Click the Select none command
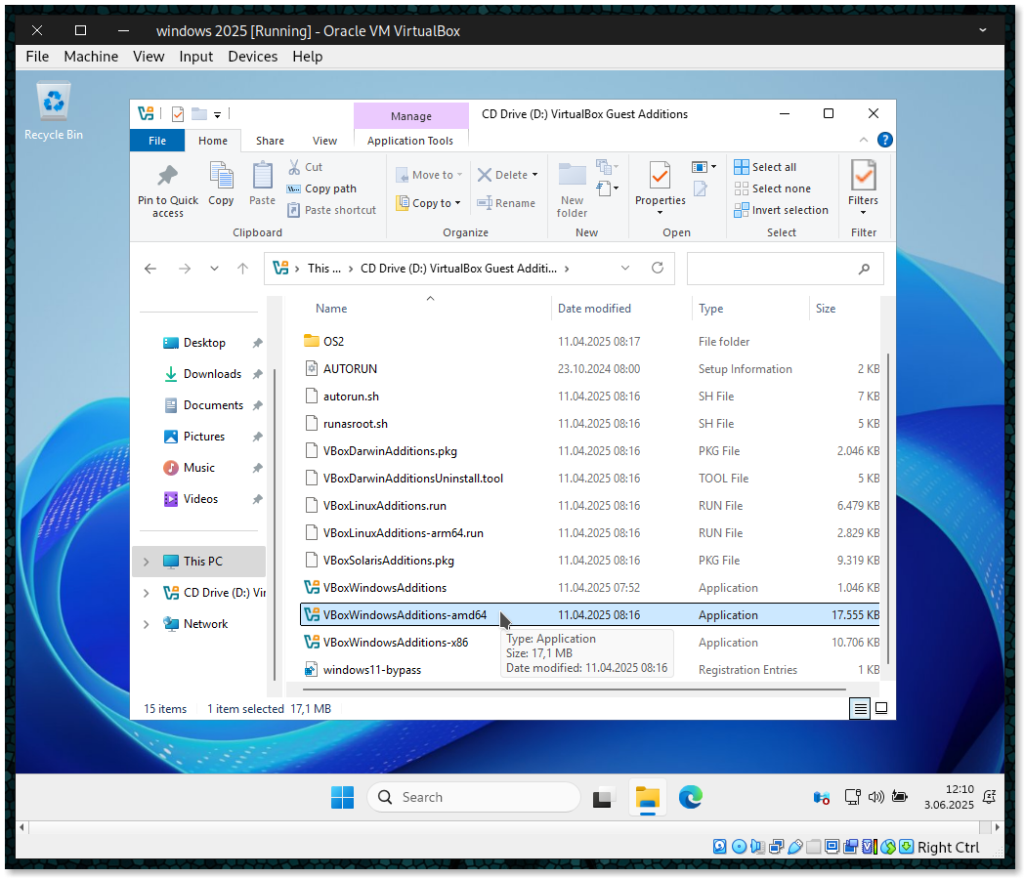Image resolution: width=1024 pixels, height=878 pixels. tap(773, 189)
